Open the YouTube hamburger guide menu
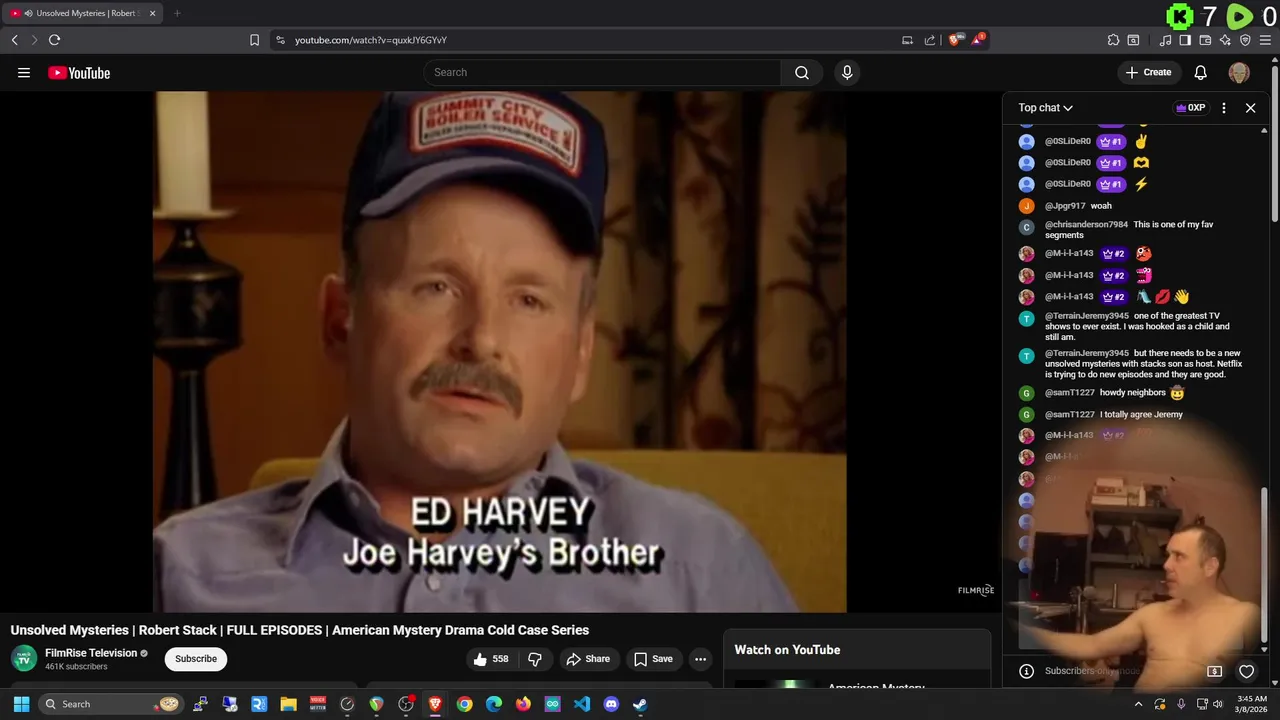 click(x=24, y=72)
